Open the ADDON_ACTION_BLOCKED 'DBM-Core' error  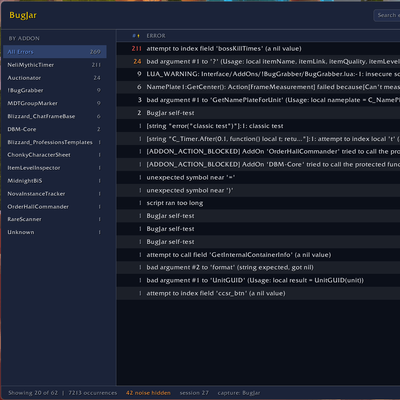(x=258, y=164)
